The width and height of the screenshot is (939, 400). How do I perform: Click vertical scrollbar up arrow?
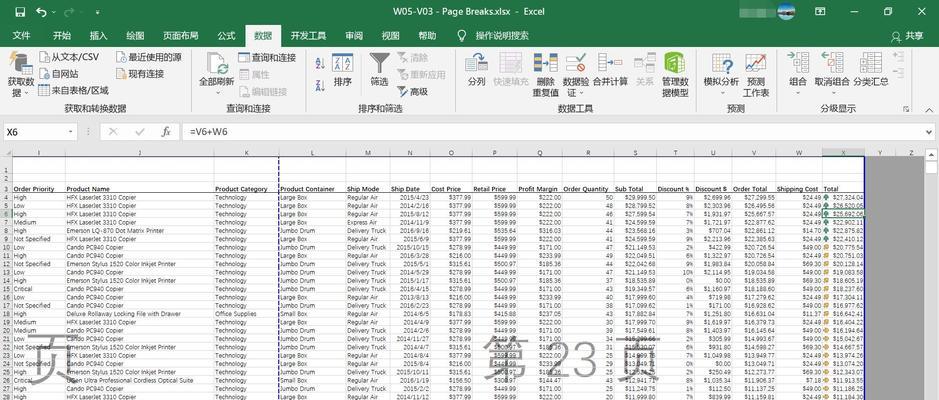931,155
